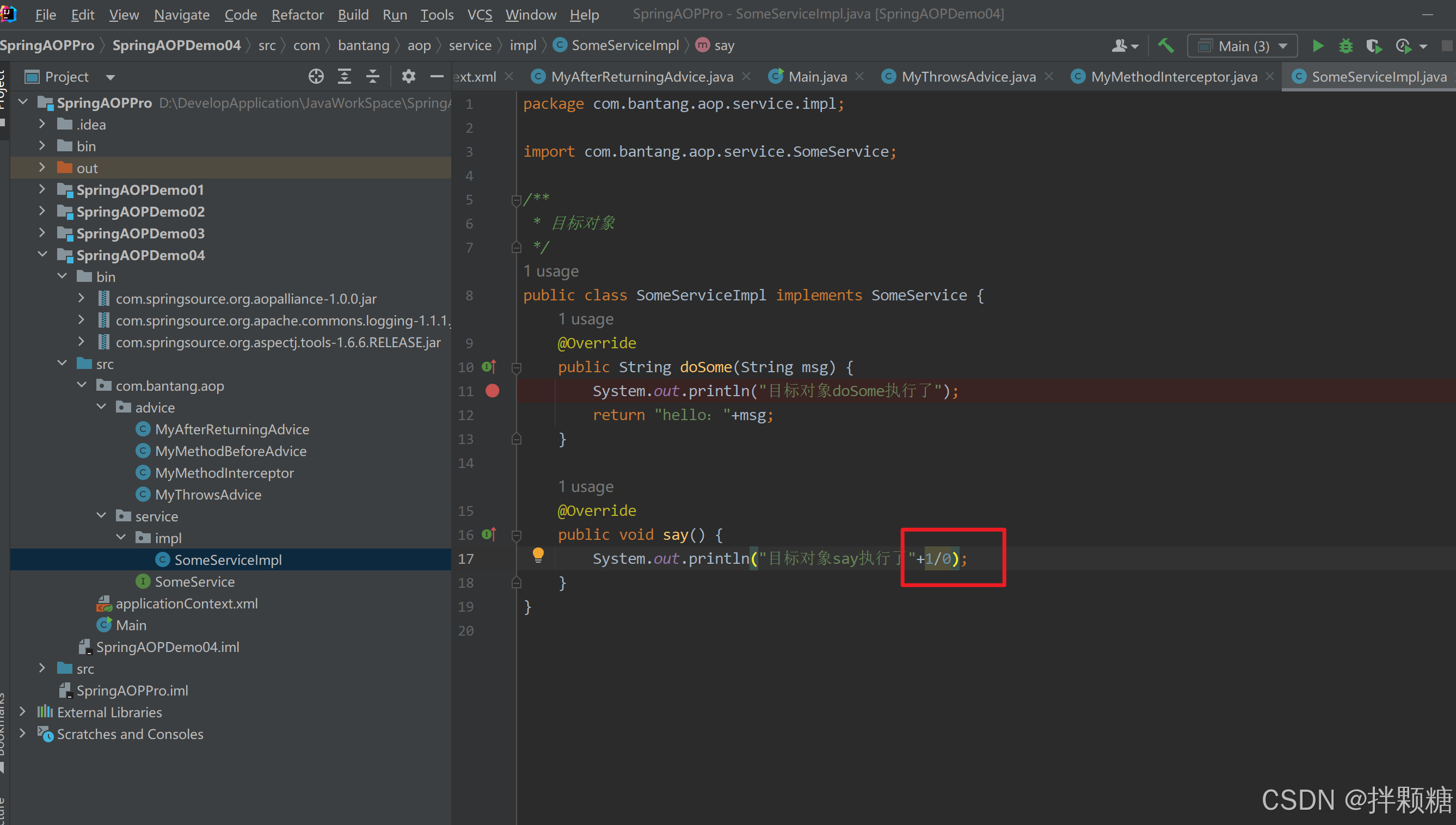Close the Main.java editor tab
This screenshot has width=1456, height=825.
coord(859,77)
